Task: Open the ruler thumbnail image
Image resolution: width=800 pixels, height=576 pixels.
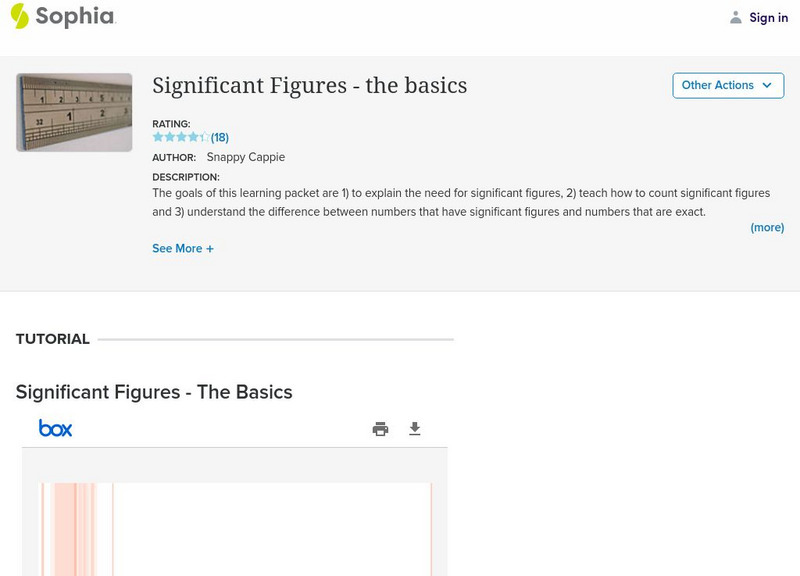Action: [74, 112]
